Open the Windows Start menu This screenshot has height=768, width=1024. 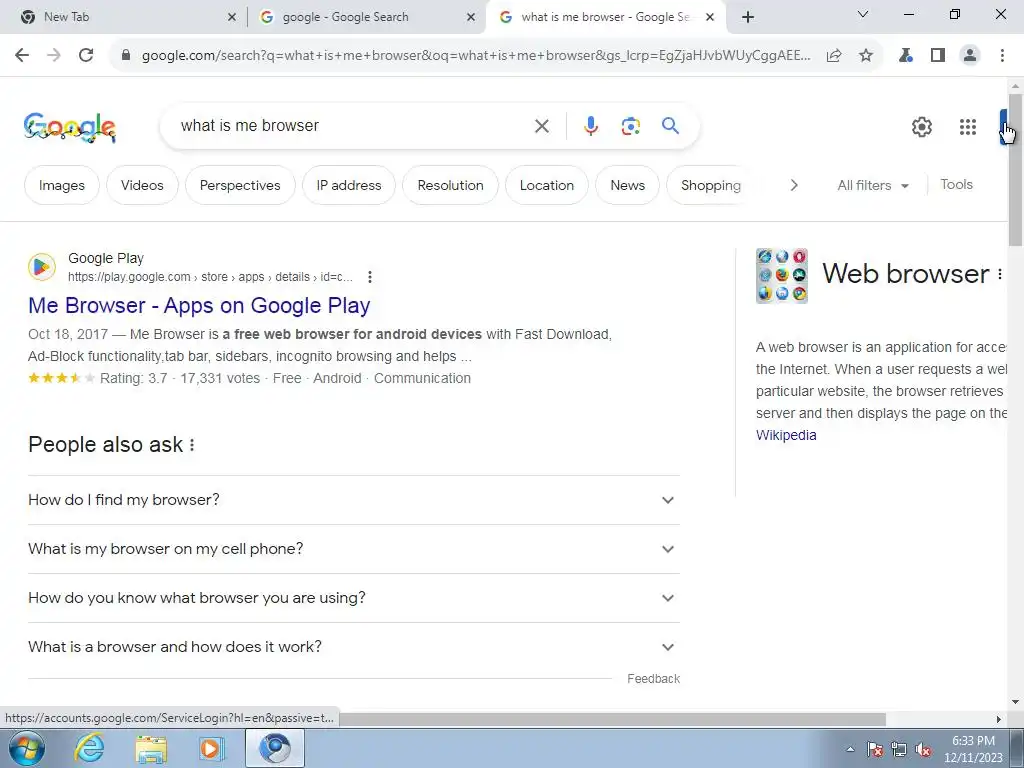27,748
